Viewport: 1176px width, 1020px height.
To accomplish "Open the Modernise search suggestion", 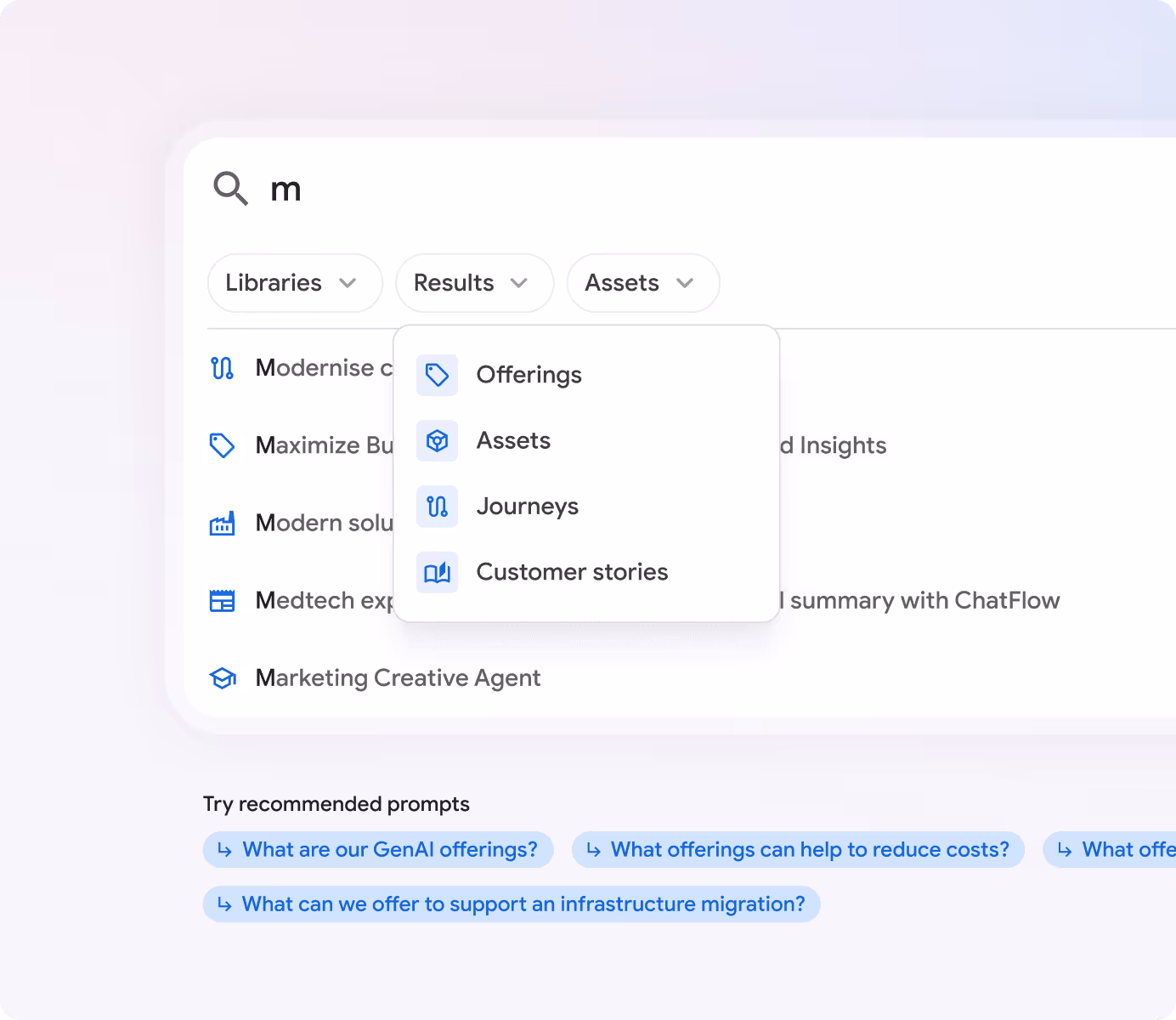I will click(324, 368).
